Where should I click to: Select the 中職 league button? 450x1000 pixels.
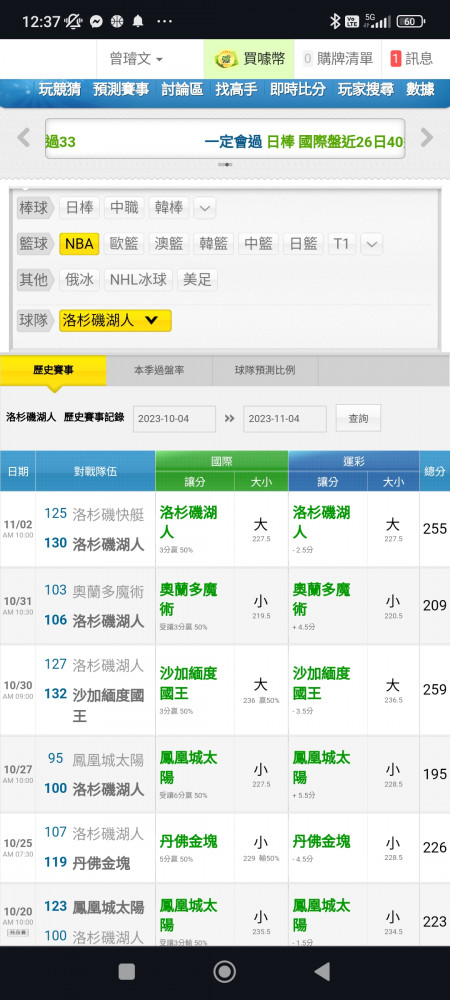click(124, 208)
